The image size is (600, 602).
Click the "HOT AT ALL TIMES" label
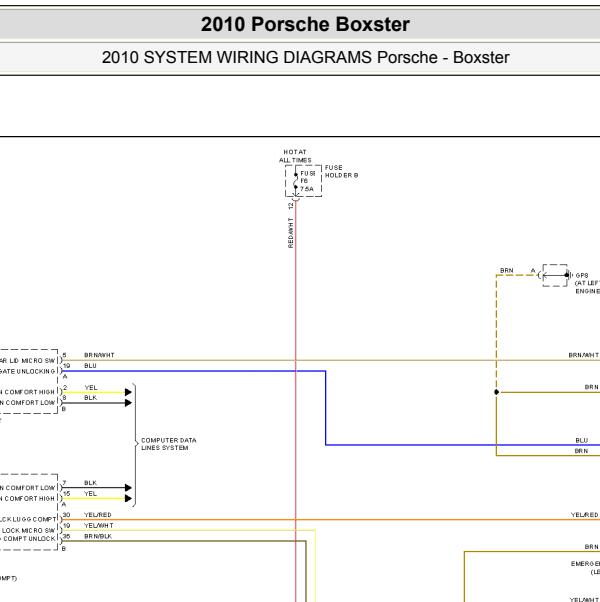tap(295, 156)
